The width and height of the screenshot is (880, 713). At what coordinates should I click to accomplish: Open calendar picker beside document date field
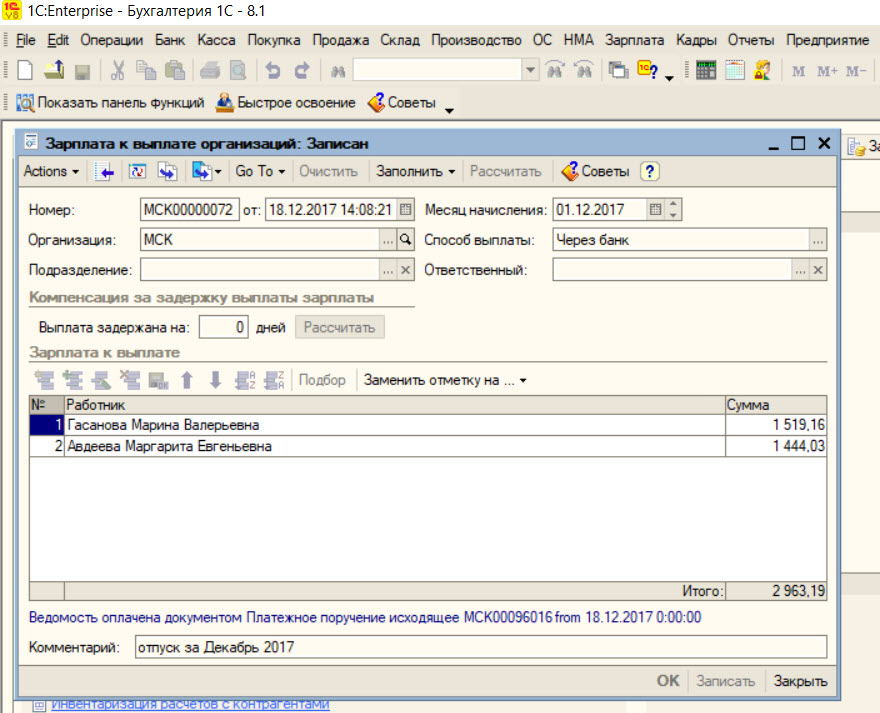point(406,210)
